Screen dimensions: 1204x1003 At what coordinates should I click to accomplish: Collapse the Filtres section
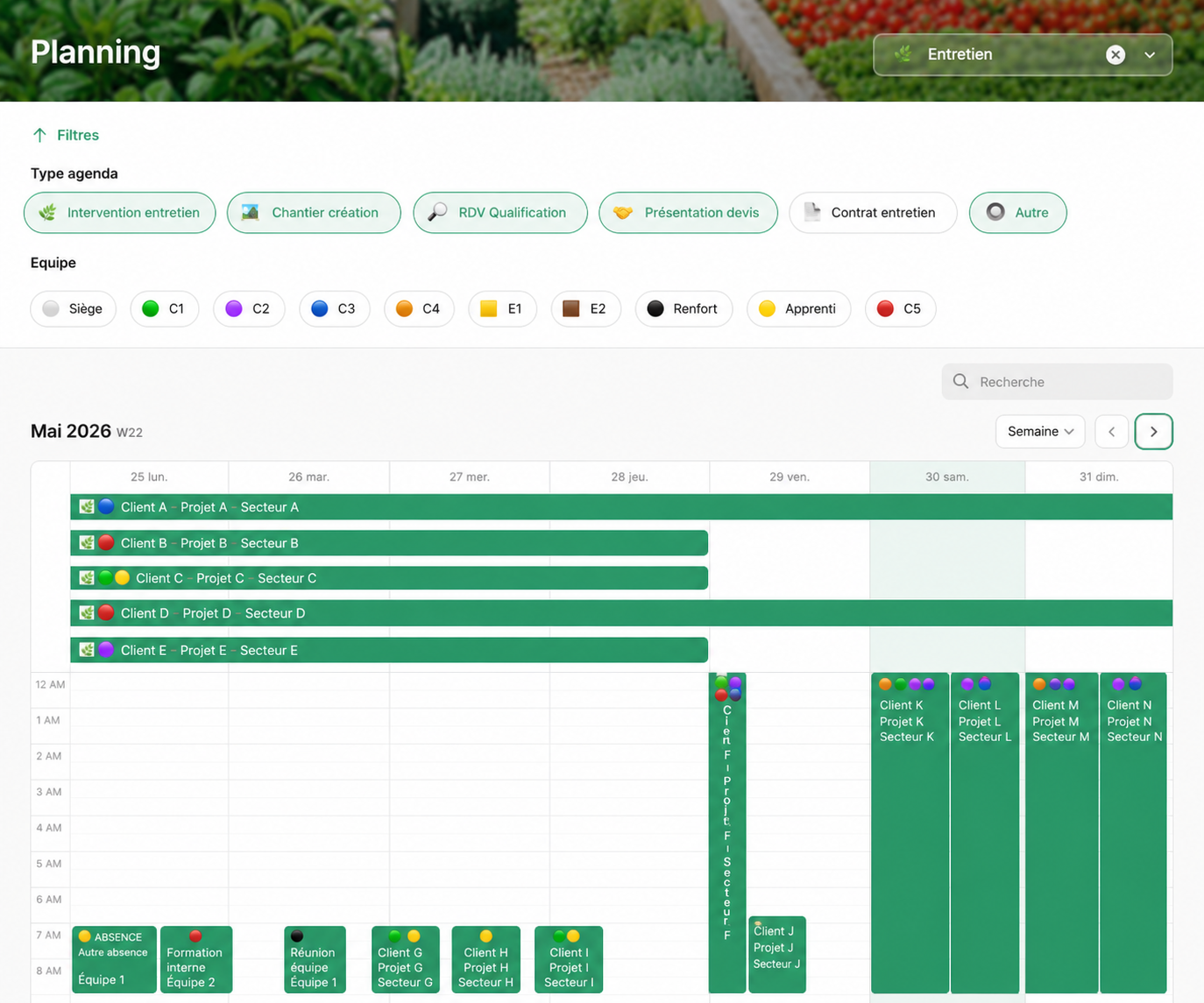66,135
